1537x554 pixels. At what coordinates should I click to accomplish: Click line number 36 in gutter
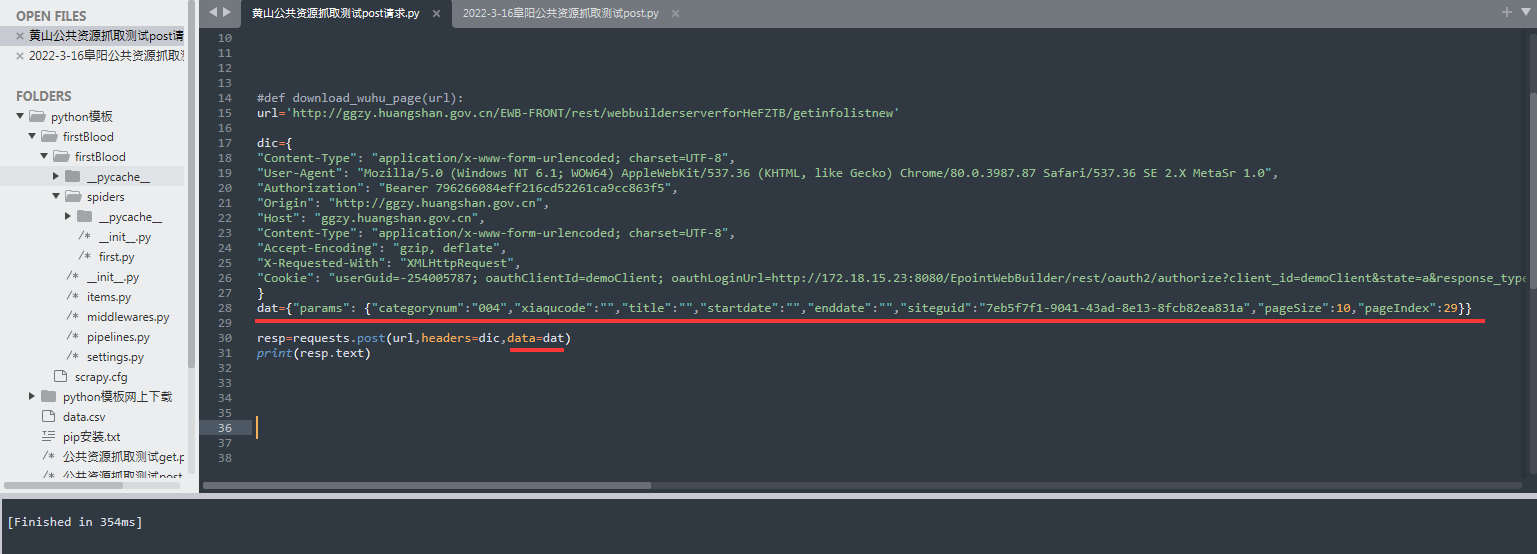point(224,428)
